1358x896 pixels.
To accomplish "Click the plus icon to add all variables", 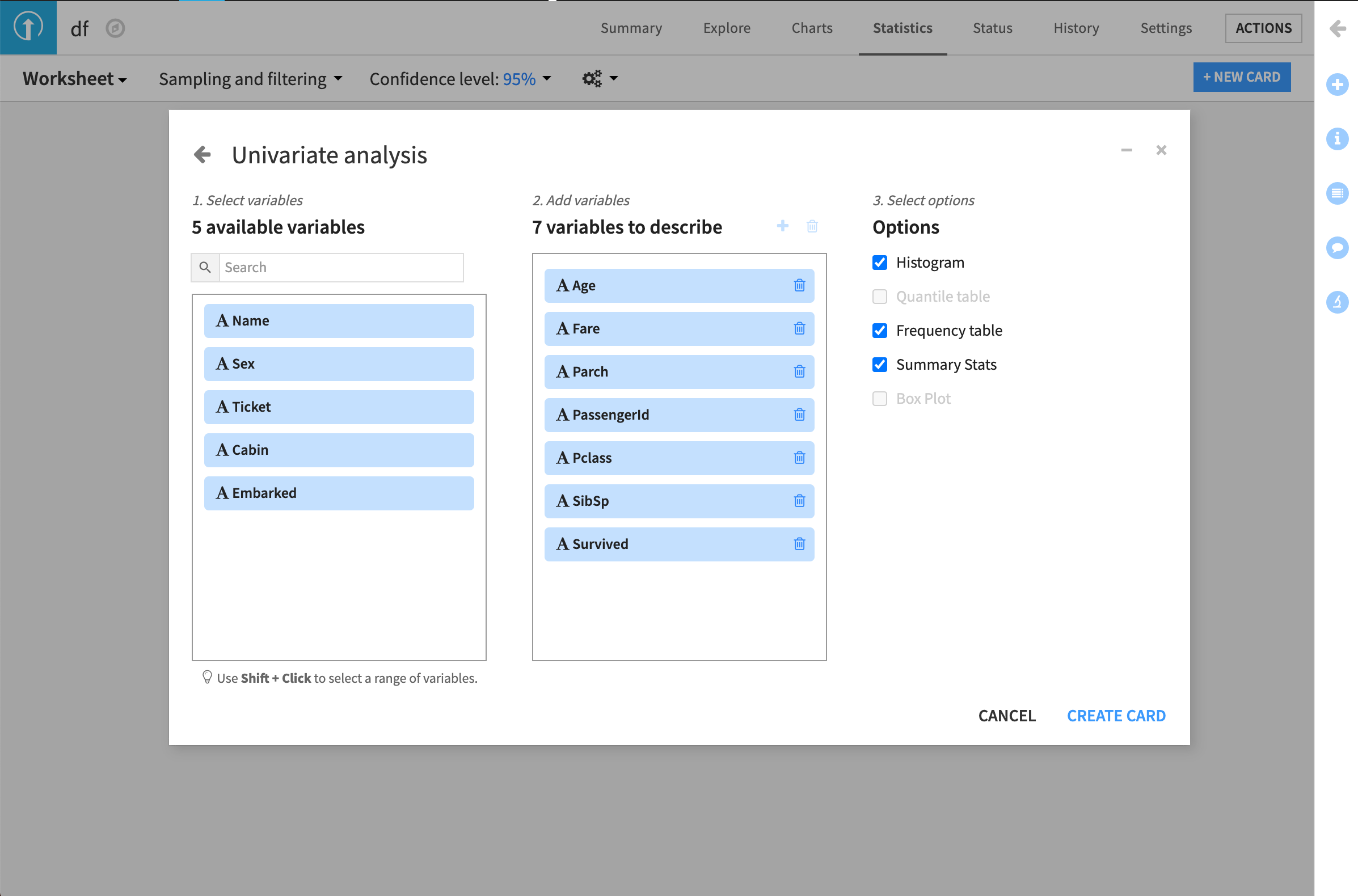I will click(782, 226).
